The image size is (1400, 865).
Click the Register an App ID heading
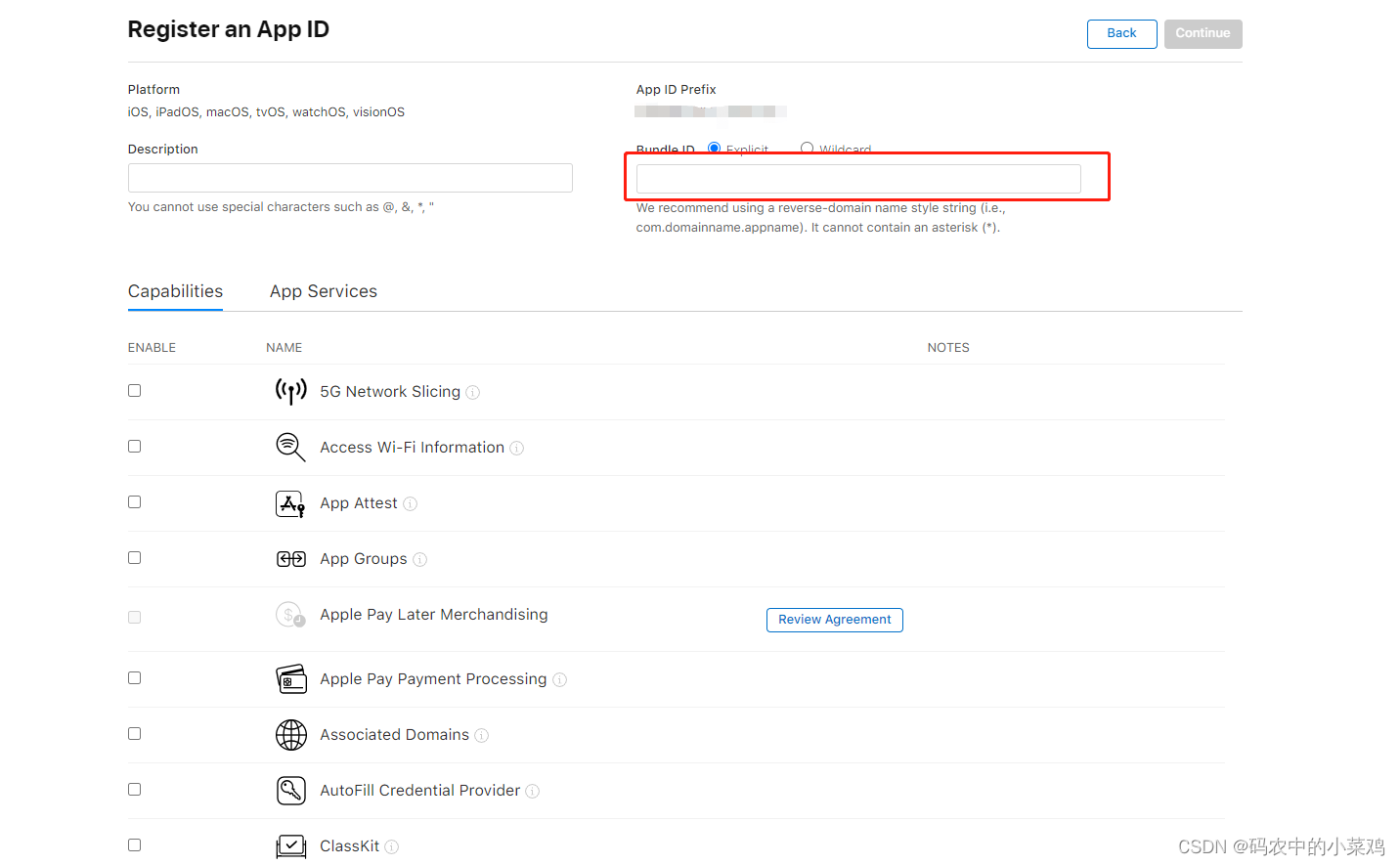(x=229, y=29)
